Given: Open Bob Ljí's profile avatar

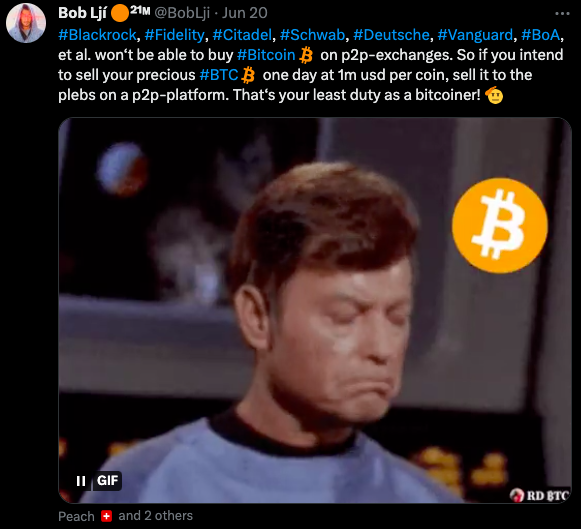Looking at the screenshot, I should [26, 23].
